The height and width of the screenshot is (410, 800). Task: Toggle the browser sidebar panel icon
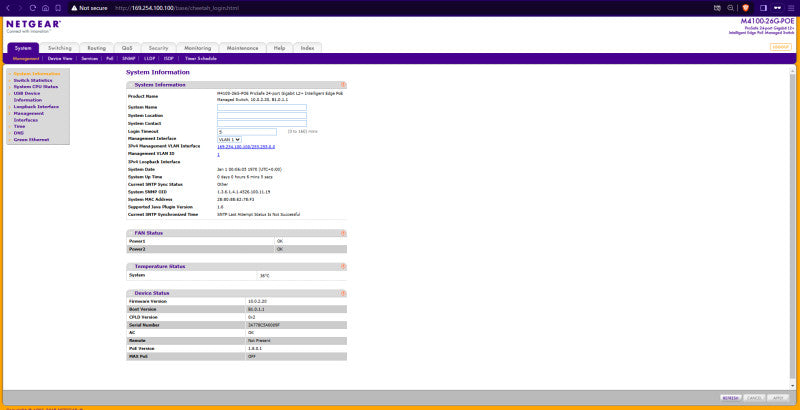764,8
